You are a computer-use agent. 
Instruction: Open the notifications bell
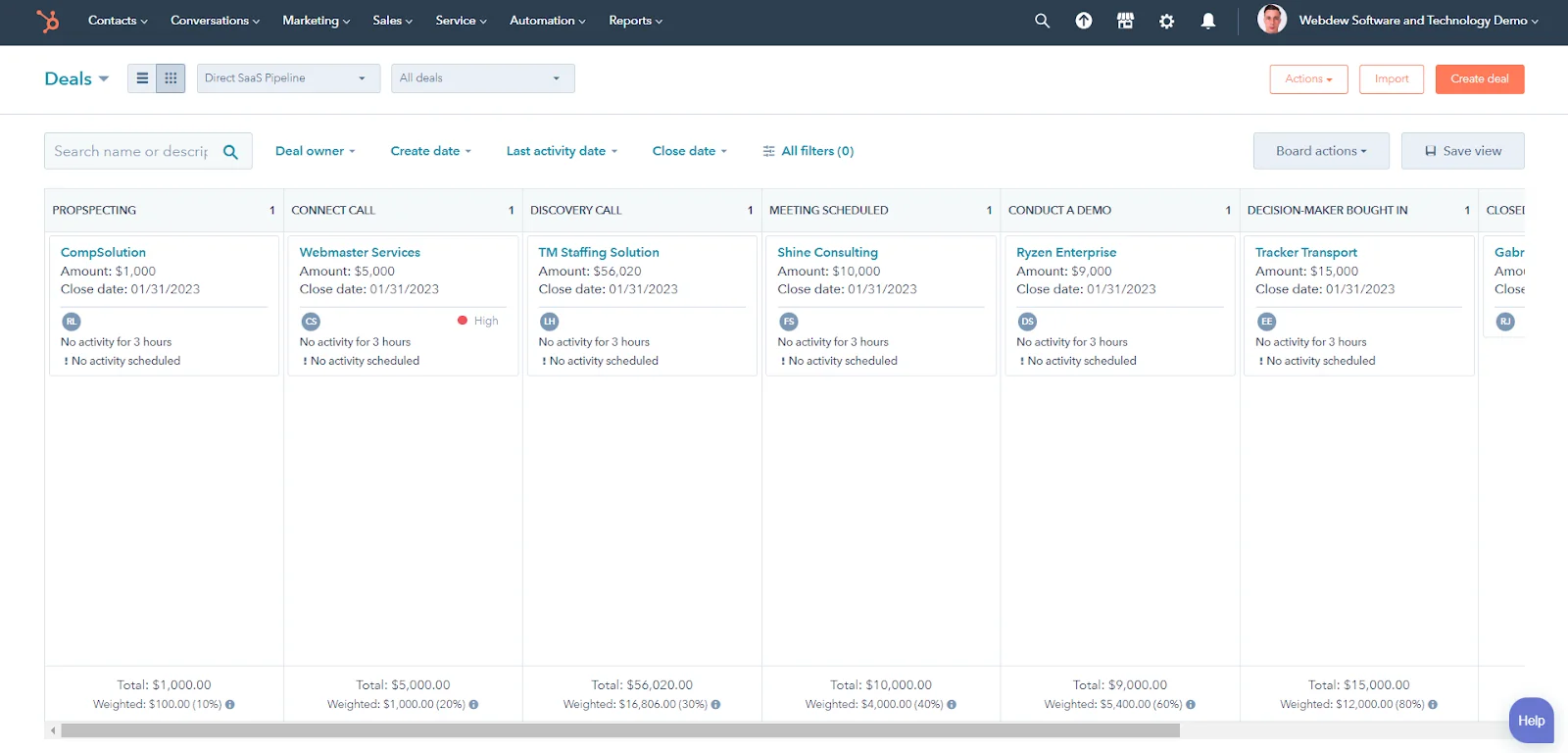point(1208,21)
